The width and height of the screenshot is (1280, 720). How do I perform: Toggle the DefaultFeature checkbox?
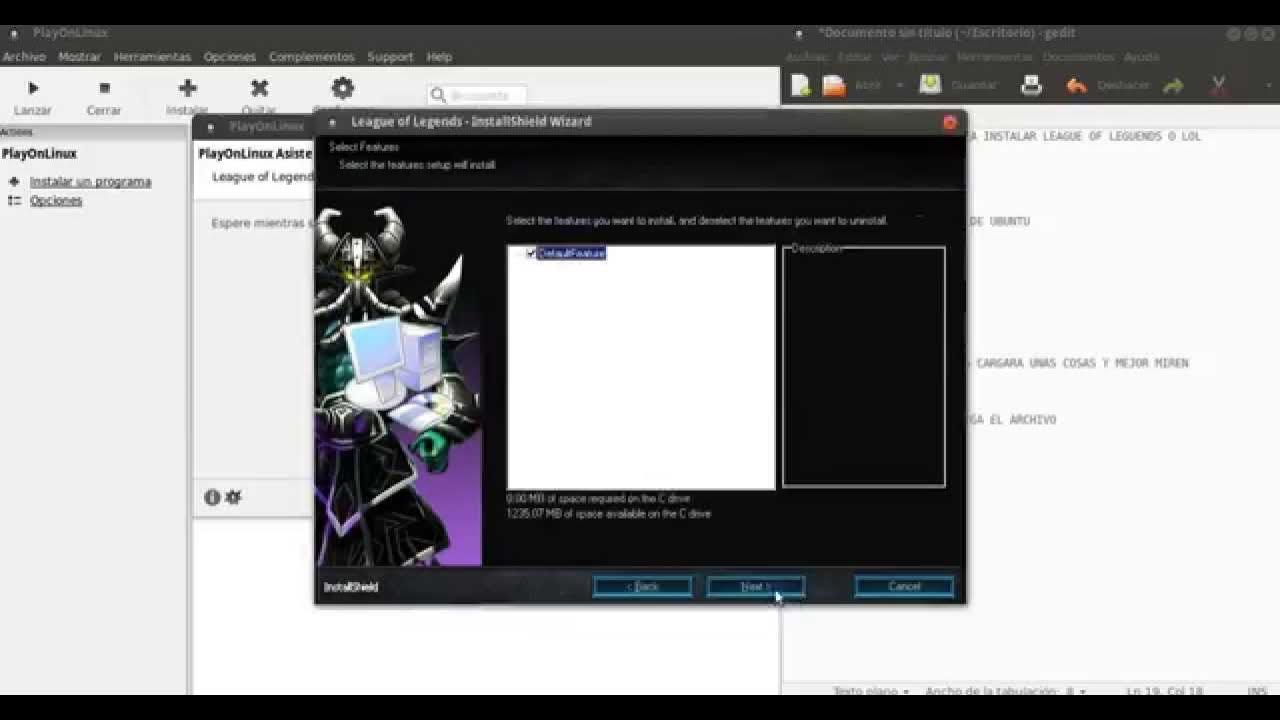point(531,254)
